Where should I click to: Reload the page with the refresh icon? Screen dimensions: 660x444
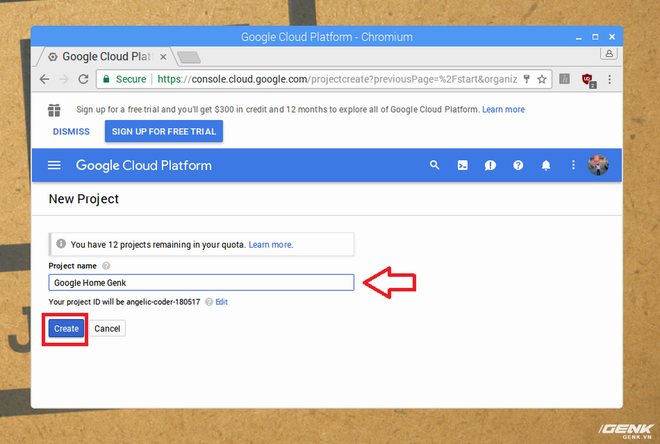point(83,79)
